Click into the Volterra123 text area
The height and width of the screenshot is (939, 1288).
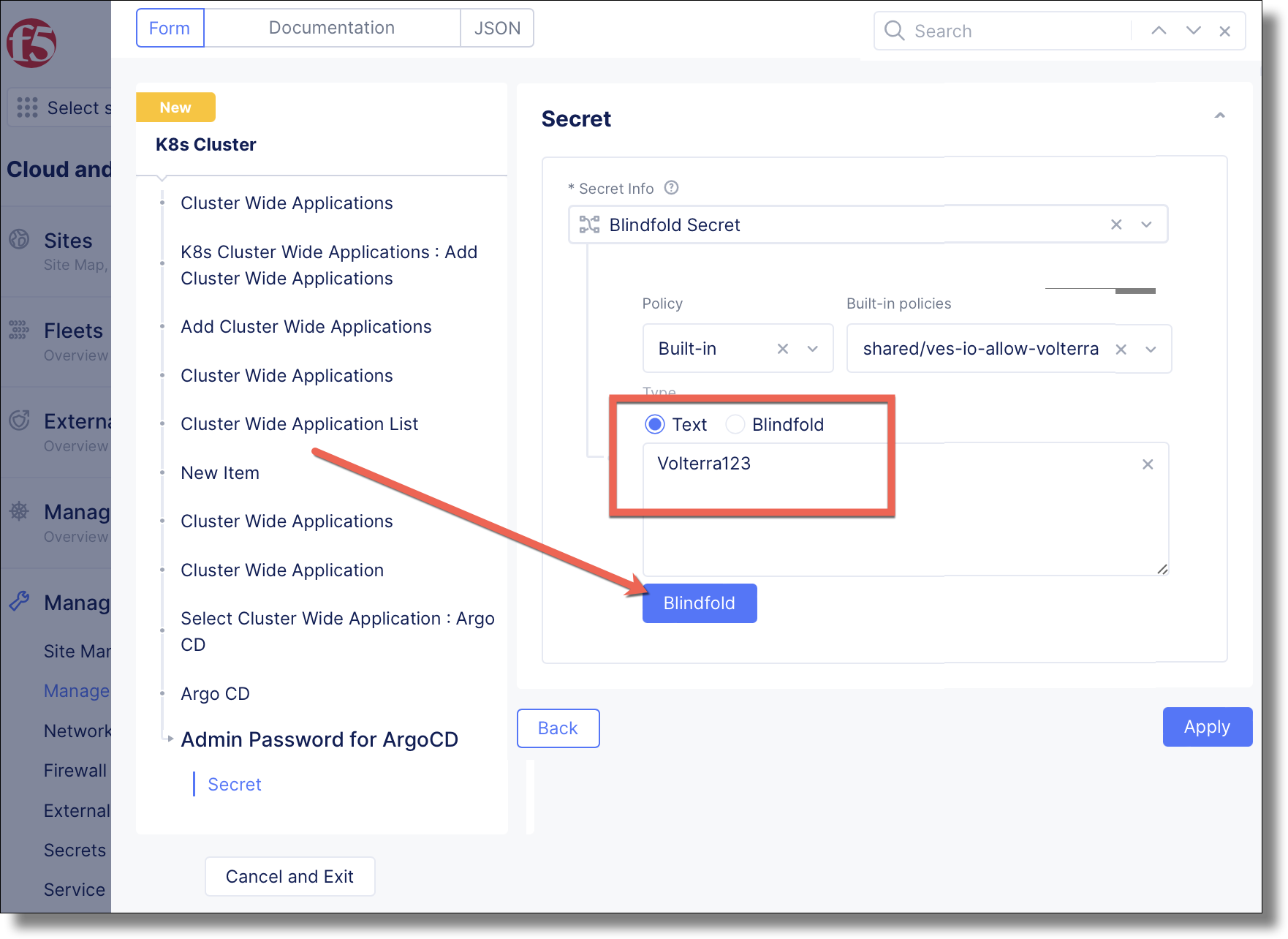click(x=906, y=509)
